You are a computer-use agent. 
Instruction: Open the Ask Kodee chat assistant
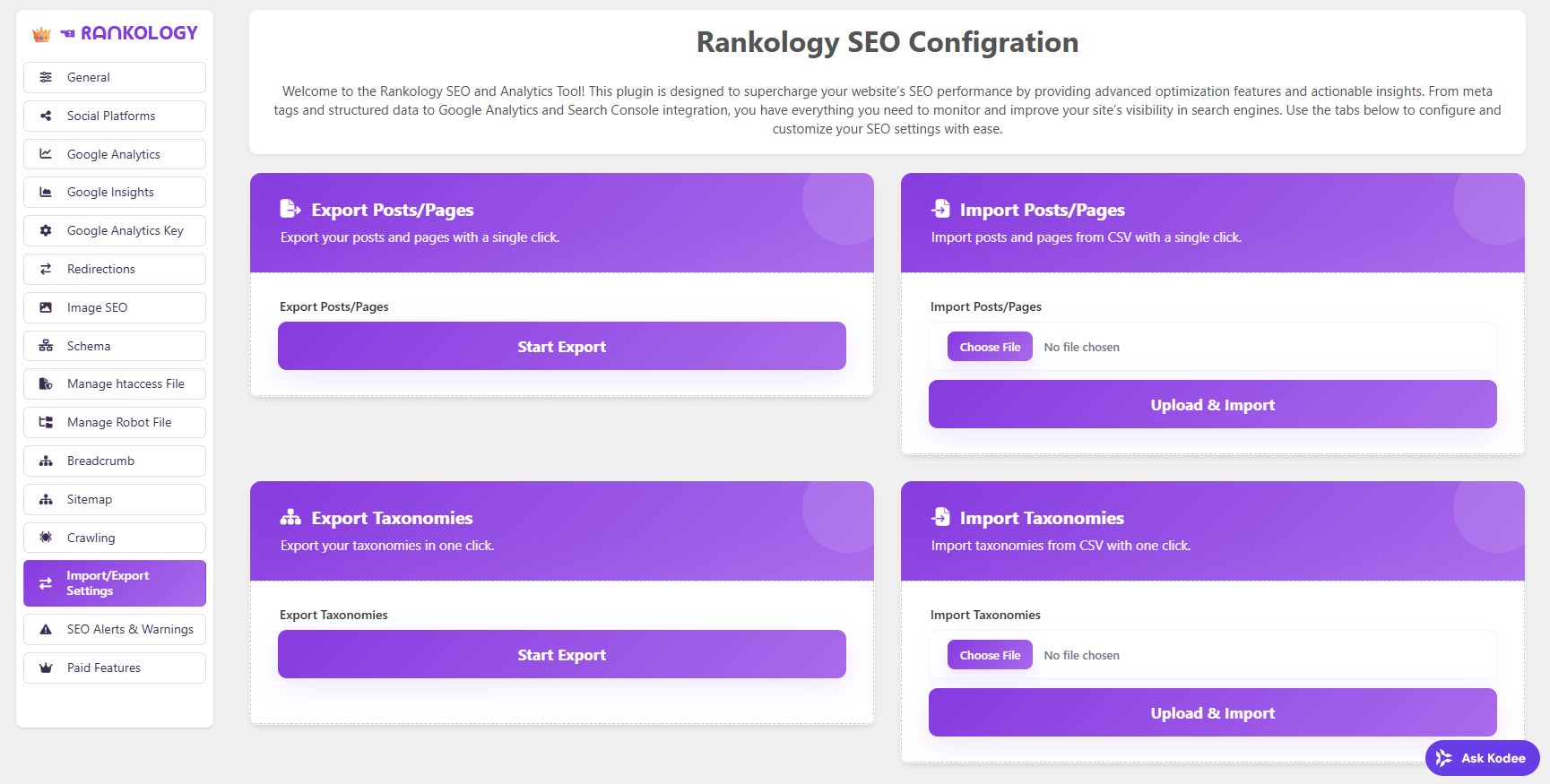(x=1482, y=758)
